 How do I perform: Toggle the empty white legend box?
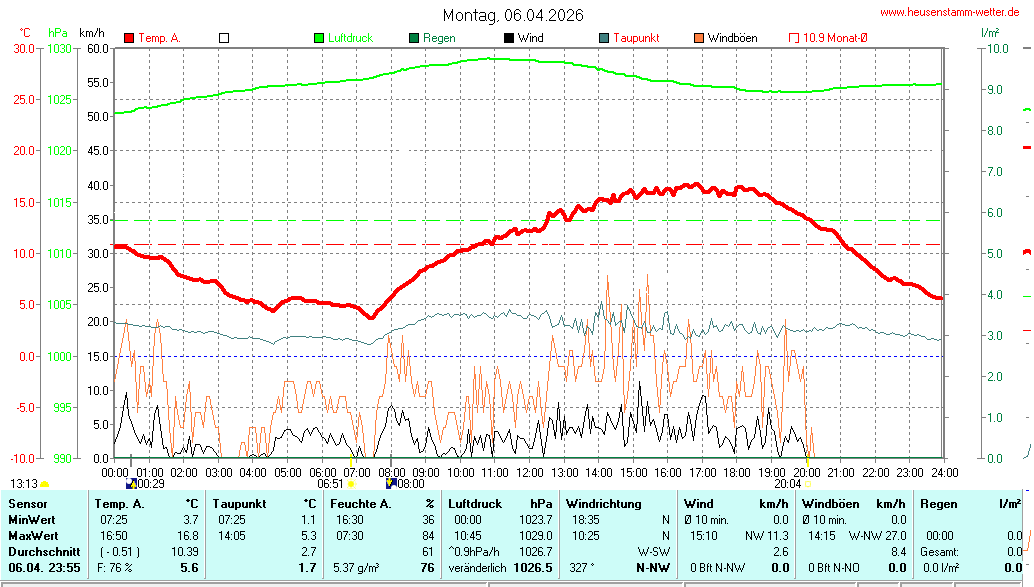pos(224,38)
